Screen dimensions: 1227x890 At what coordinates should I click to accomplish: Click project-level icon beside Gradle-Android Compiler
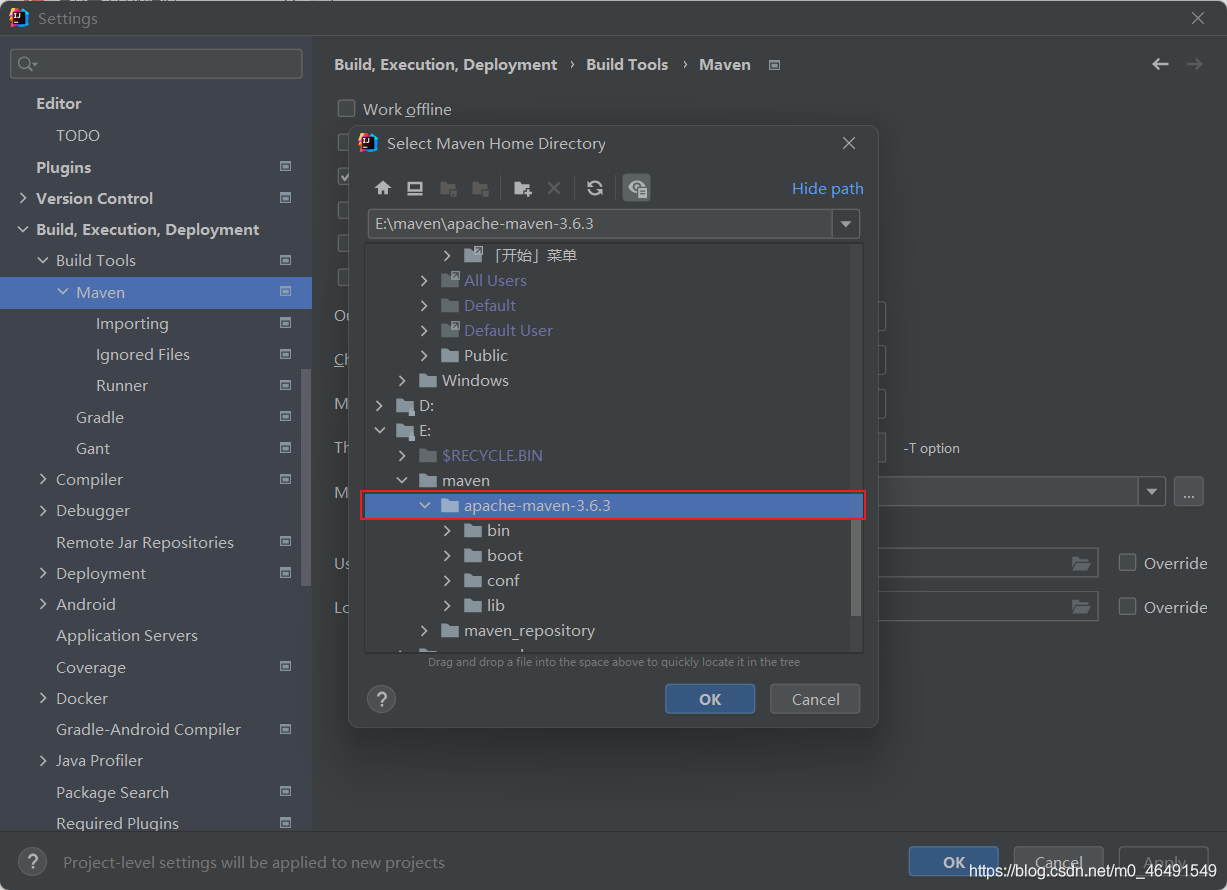click(286, 729)
